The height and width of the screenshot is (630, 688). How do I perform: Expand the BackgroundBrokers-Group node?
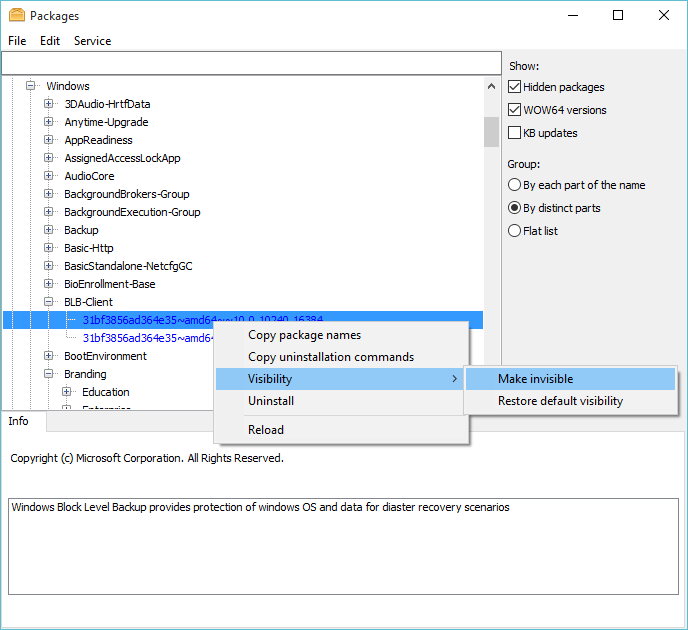pyautogui.click(x=48, y=193)
